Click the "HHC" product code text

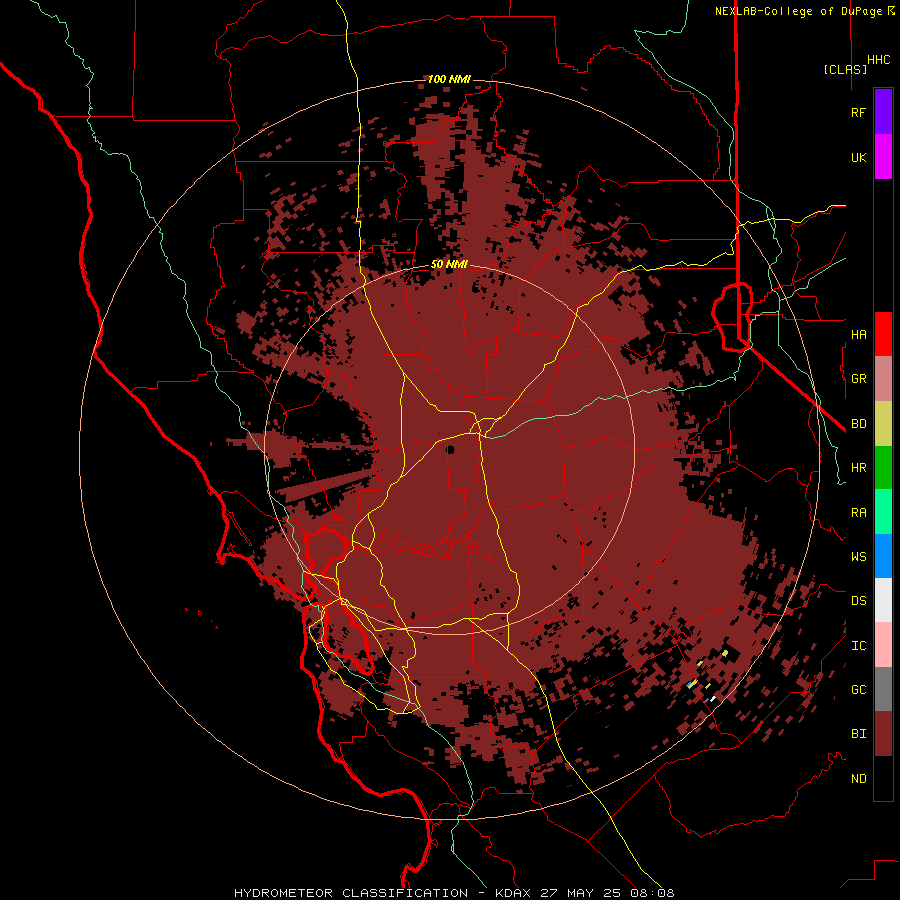[878, 60]
